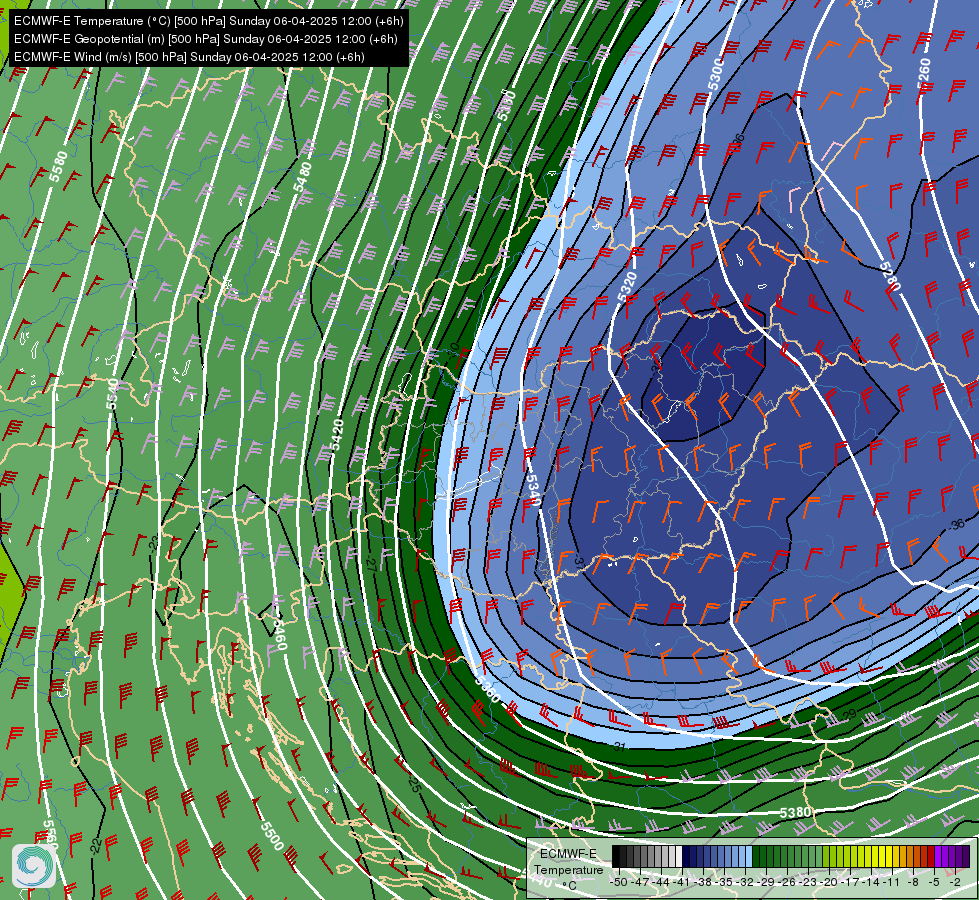
Task: Click the -38 legend tick label
Action: coord(703,882)
